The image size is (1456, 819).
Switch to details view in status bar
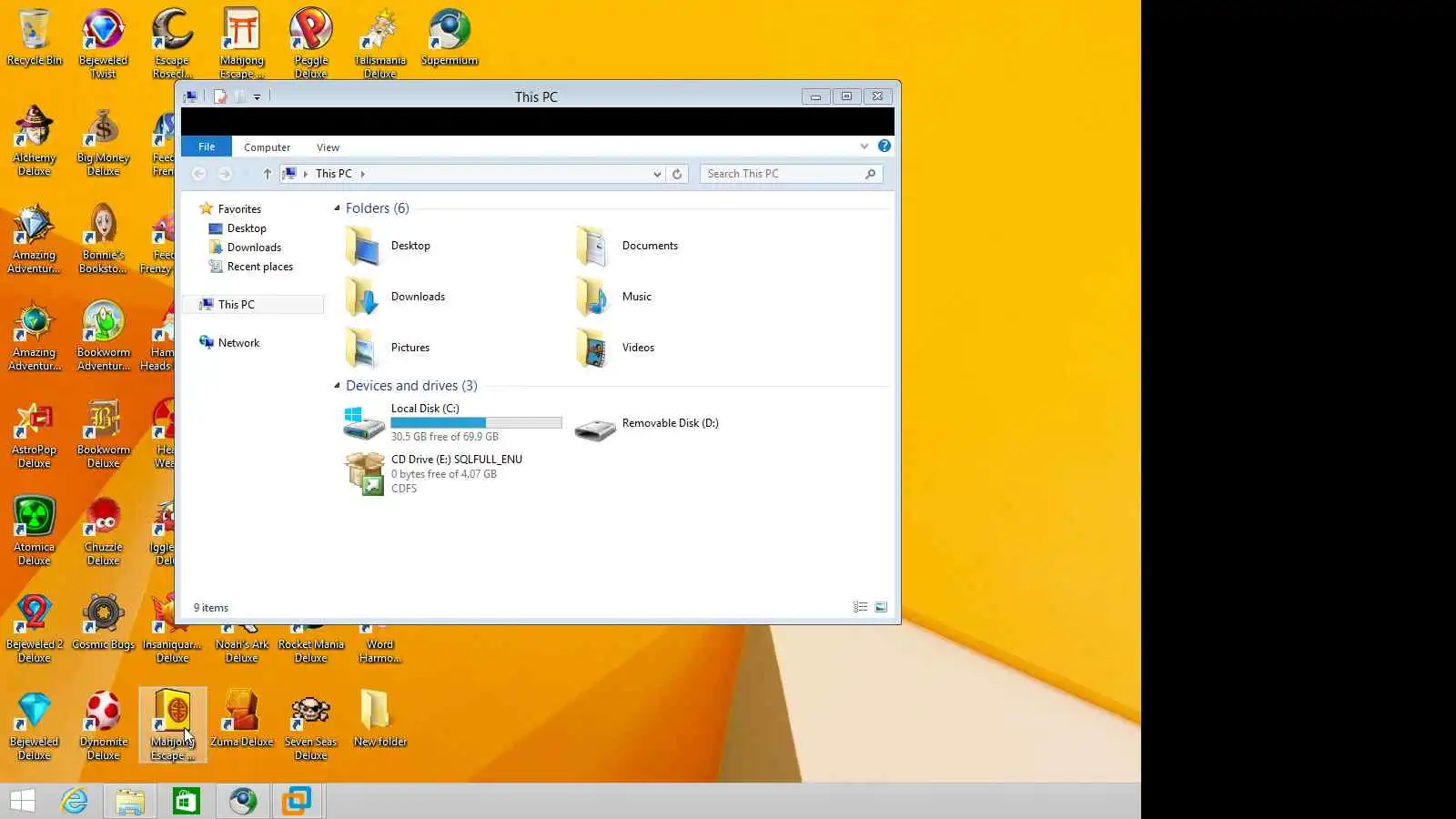coord(860,607)
